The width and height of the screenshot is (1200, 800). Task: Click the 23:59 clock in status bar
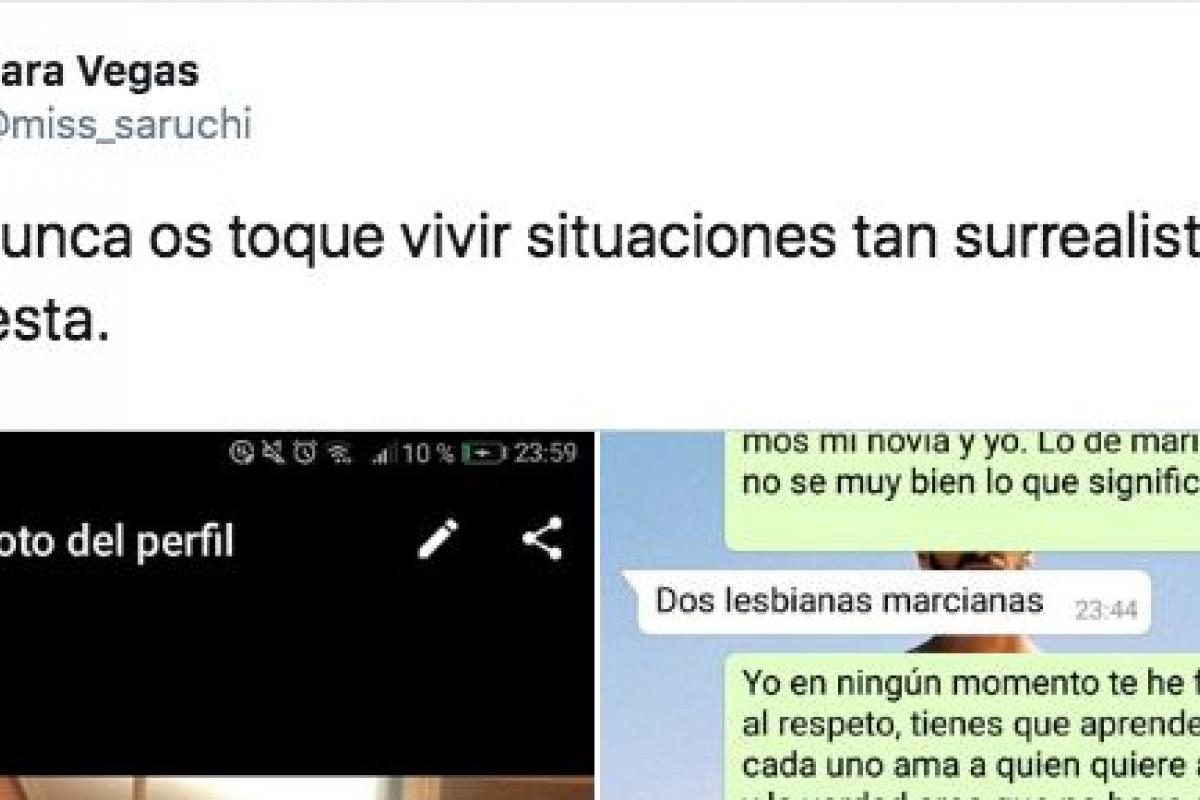(x=546, y=454)
